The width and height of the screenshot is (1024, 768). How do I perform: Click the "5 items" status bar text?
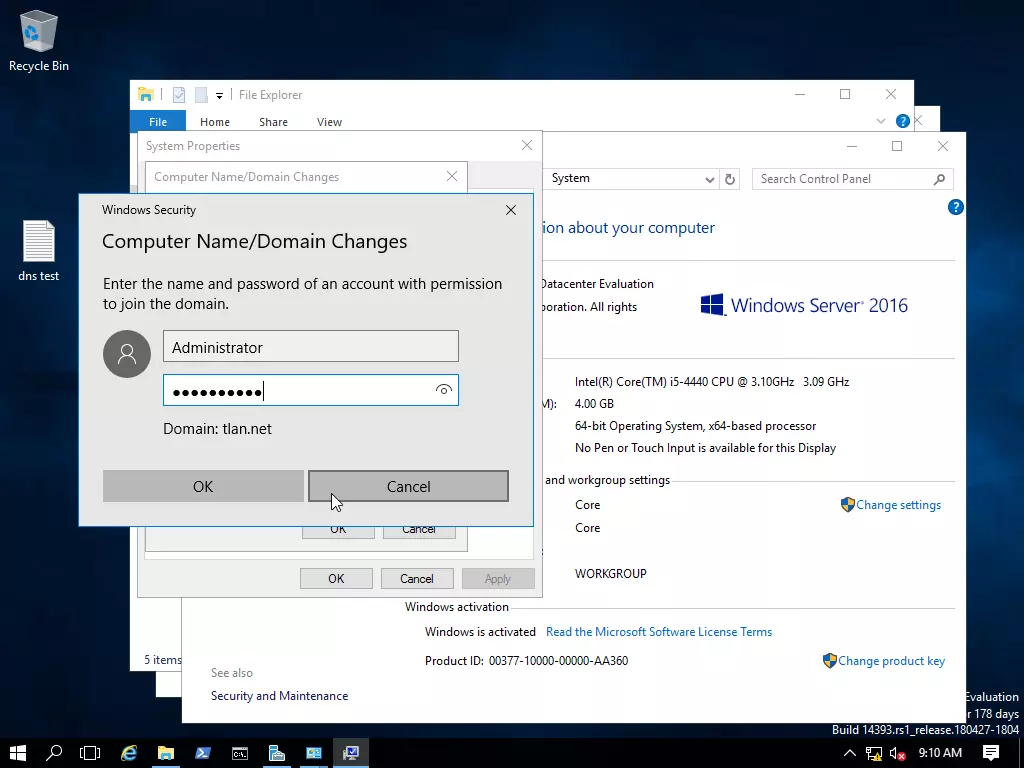[x=163, y=660]
